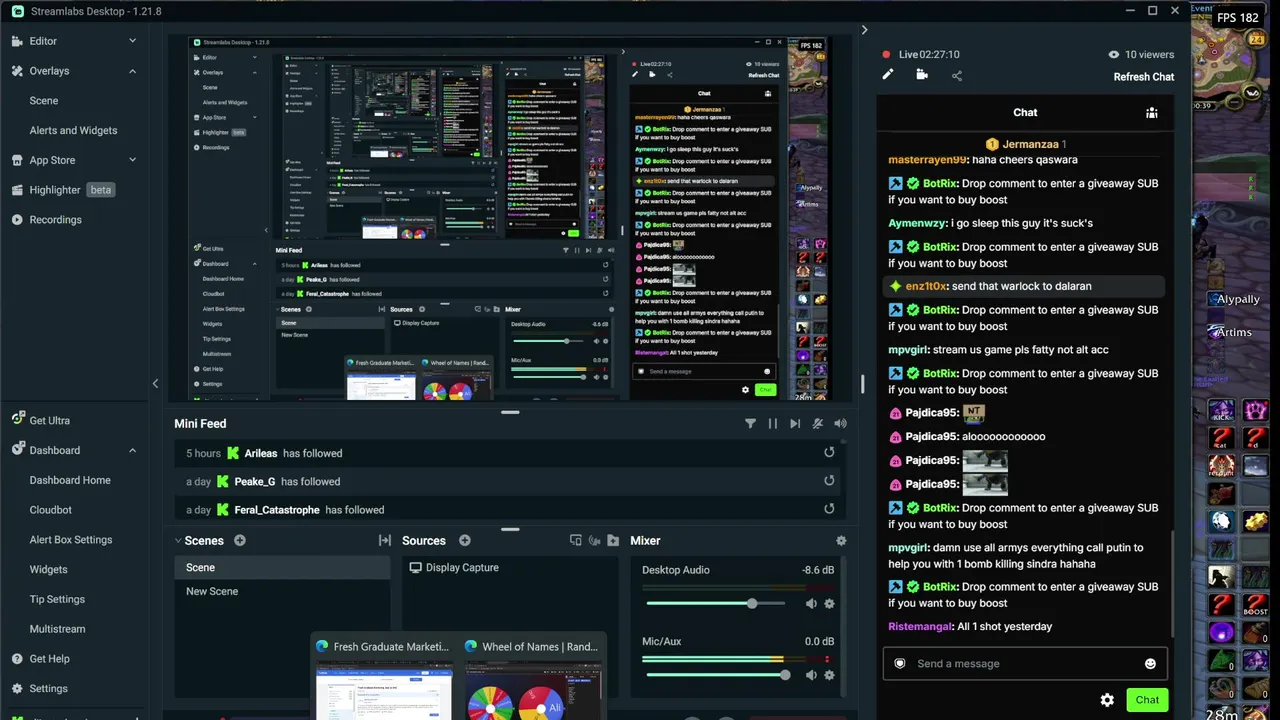Go to Scene under Overlays

pyautogui.click(x=44, y=101)
